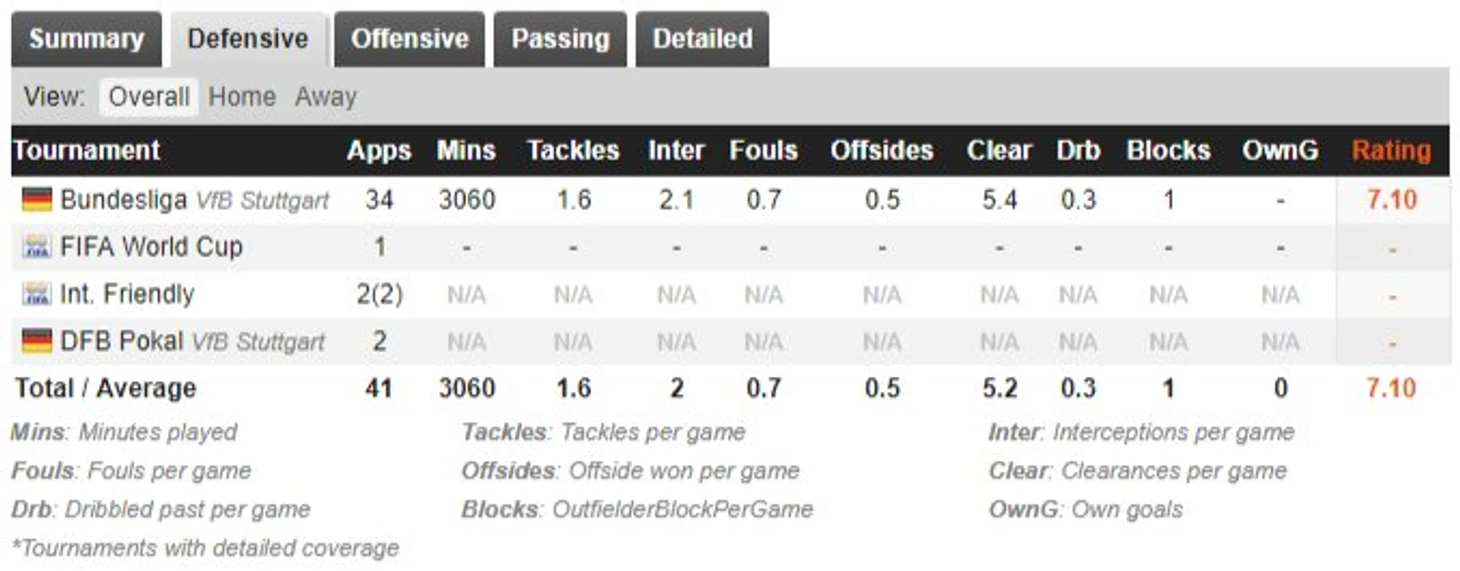Switch view to Away matches
The width and height of the screenshot is (1460, 571).
click(326, 97)
